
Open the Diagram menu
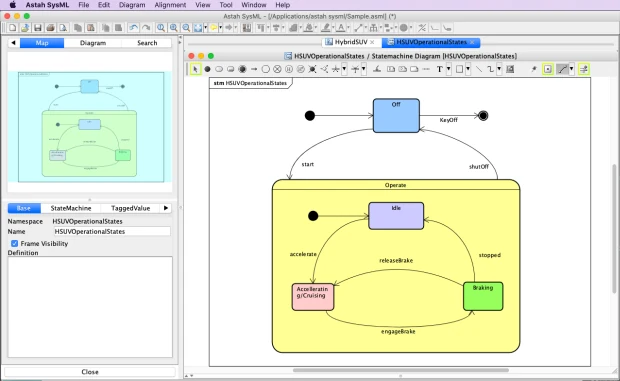[x=132, y=5]
